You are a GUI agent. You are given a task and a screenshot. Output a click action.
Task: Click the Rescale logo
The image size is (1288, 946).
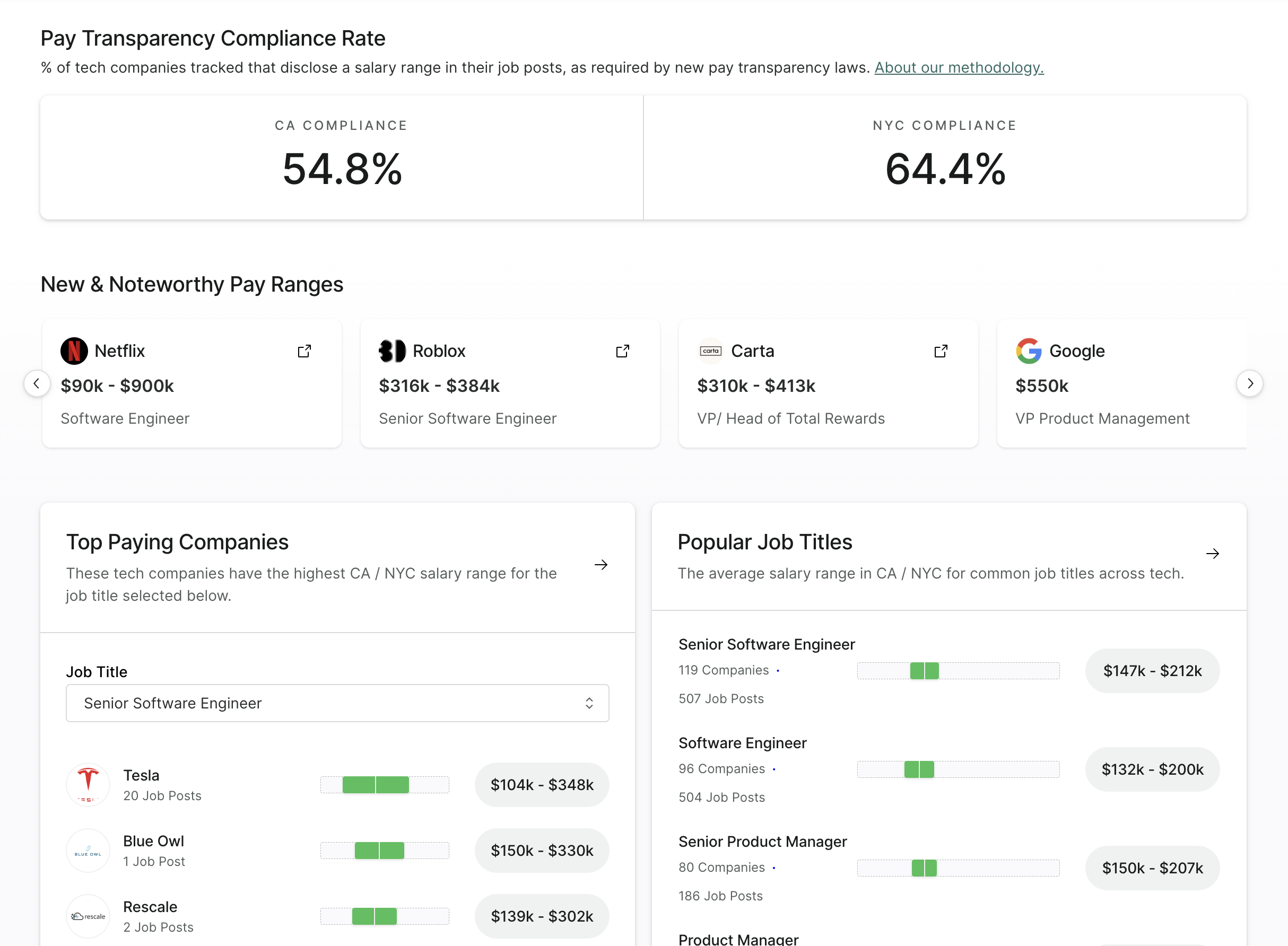(x=88, y=916)
